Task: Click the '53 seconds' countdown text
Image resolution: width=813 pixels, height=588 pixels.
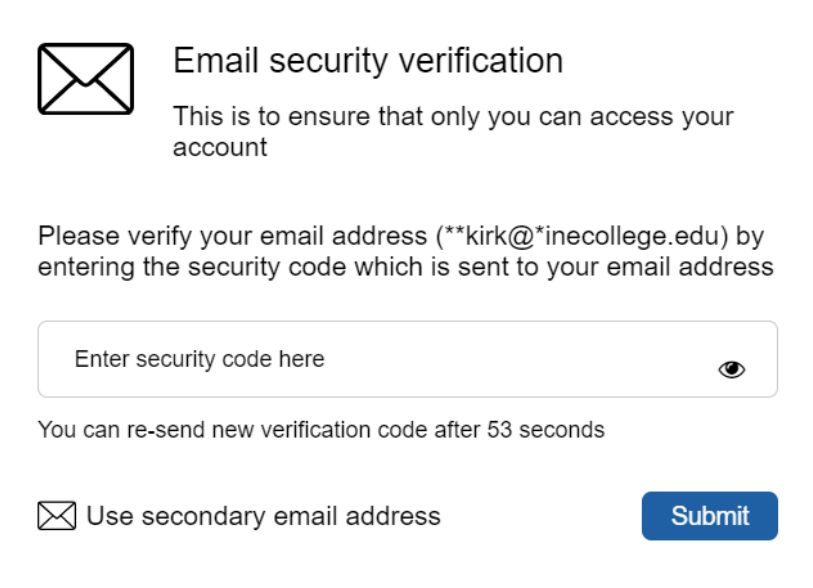Action: click(546, 430)
